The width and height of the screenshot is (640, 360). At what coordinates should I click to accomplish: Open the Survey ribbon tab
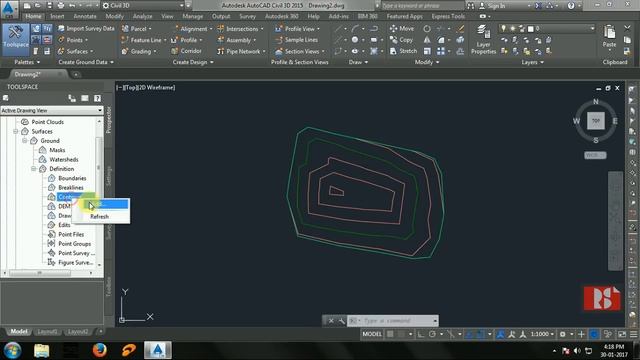247,16
